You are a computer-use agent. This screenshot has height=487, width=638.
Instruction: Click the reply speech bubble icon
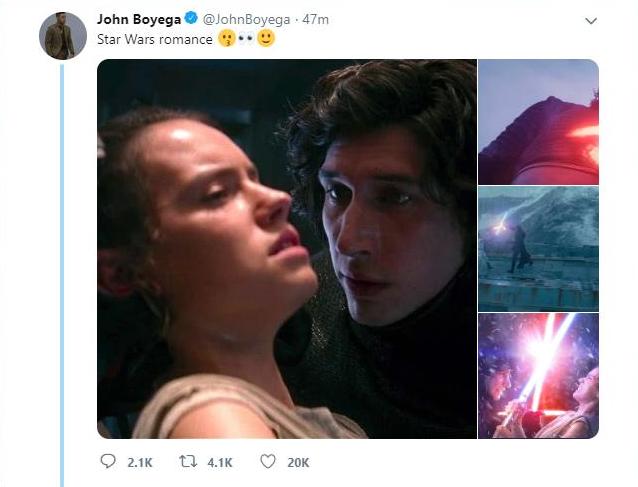click(x=108, y=461)
